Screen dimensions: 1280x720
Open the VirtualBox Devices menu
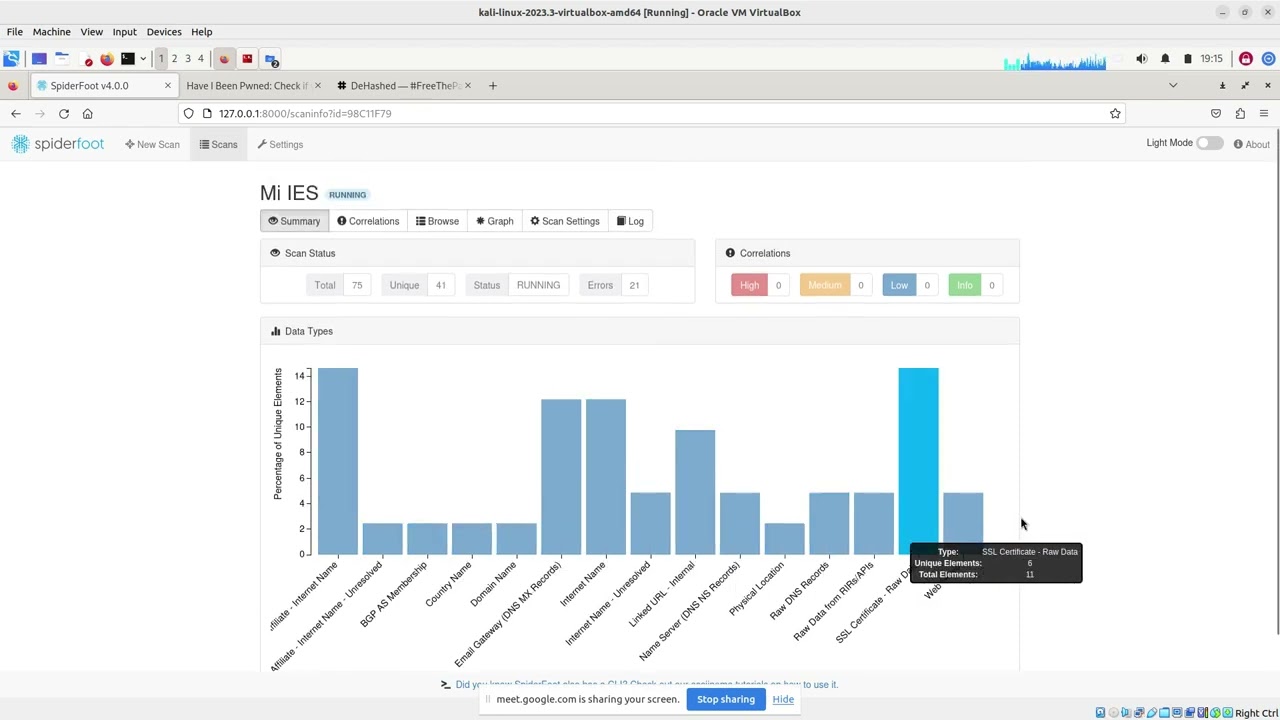point(164,32)
